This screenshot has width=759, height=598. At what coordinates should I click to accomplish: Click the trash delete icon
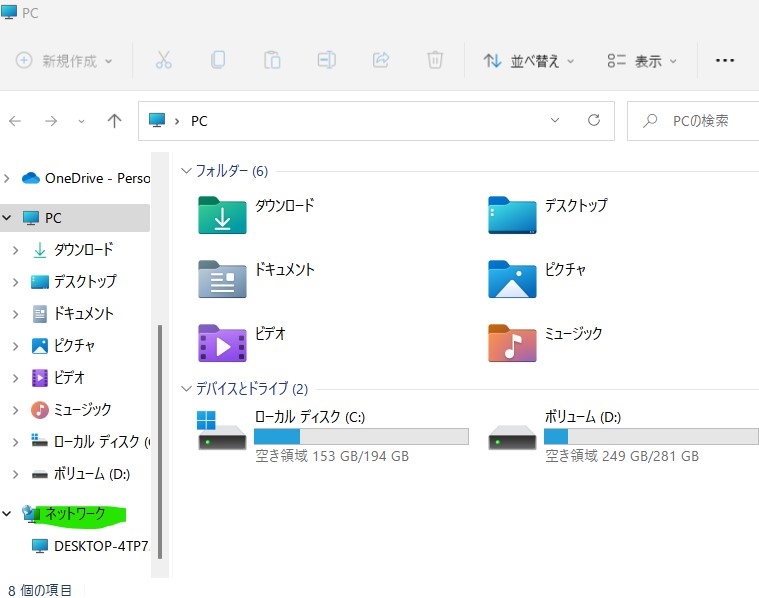pos(435,60)
